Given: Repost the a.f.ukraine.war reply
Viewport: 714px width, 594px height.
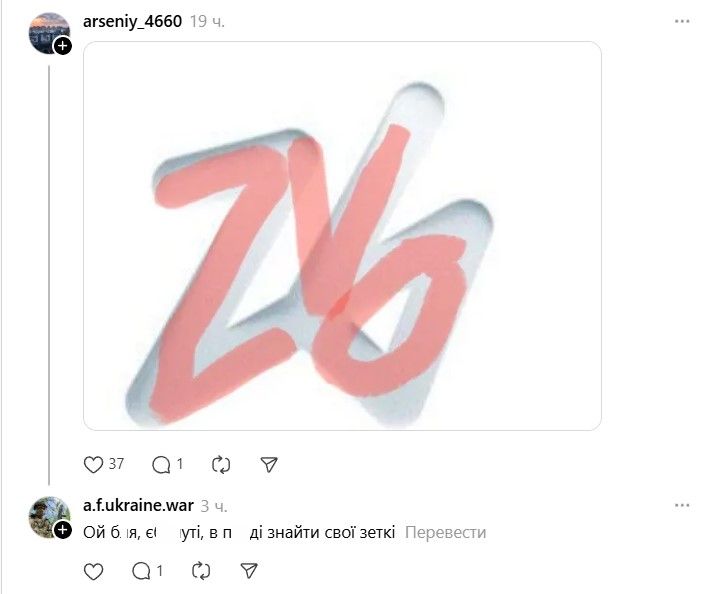Looking at the screenshot, I should [201, 571].
